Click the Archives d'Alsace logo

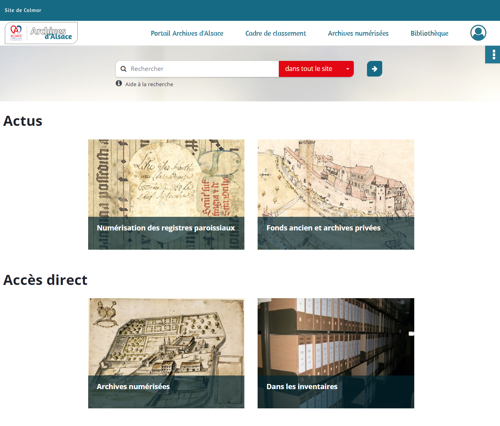[x=41, y=33]
